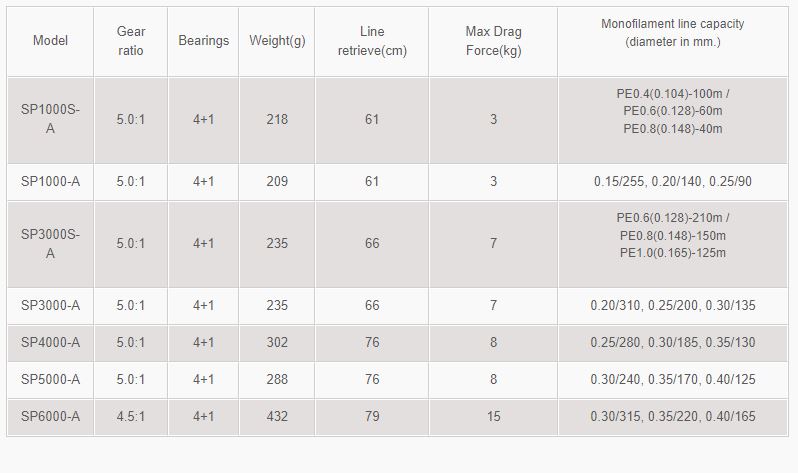Click the 0.15/255, 0.20/140, 0.25/90 cell

[x=672, y=182]
